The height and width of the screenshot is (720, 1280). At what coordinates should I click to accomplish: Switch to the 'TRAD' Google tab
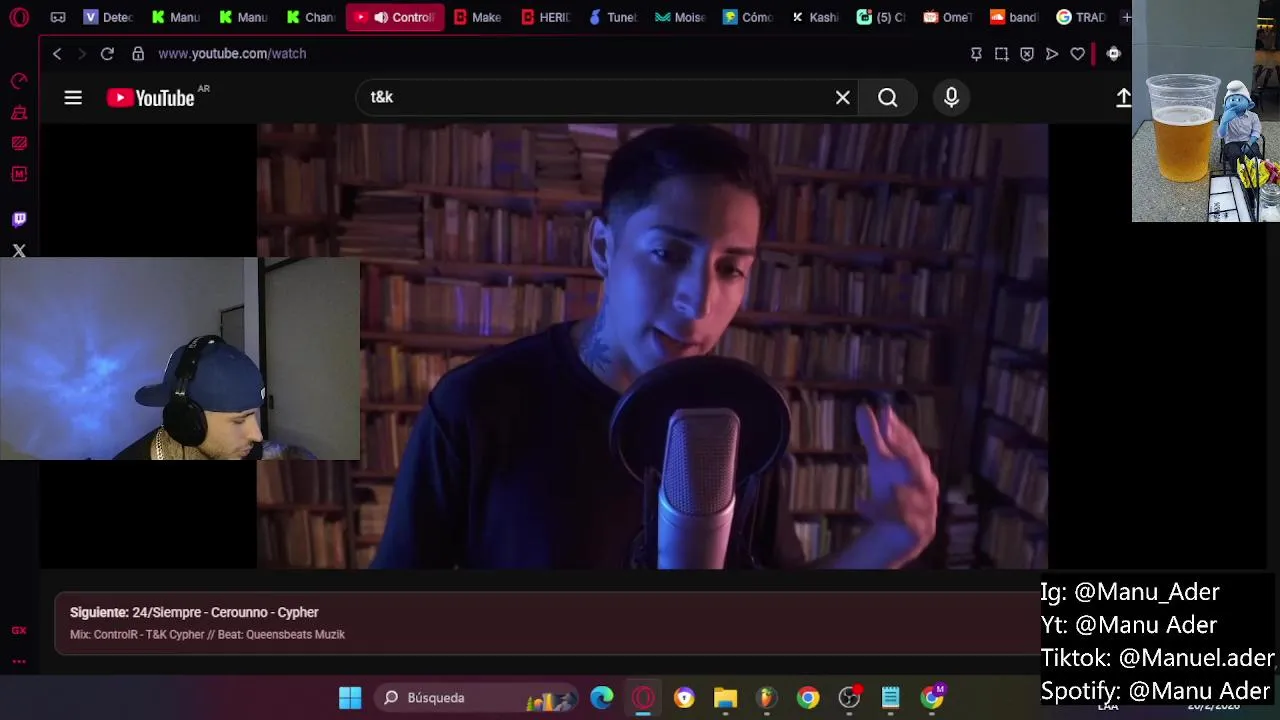click(x=1082, y=17)
